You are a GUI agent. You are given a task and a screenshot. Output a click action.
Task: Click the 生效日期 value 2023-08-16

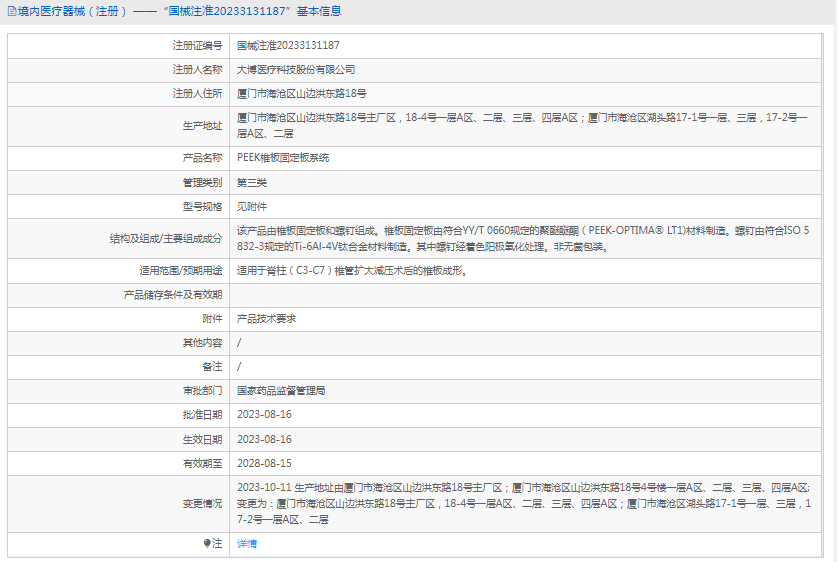coord(265,439)
